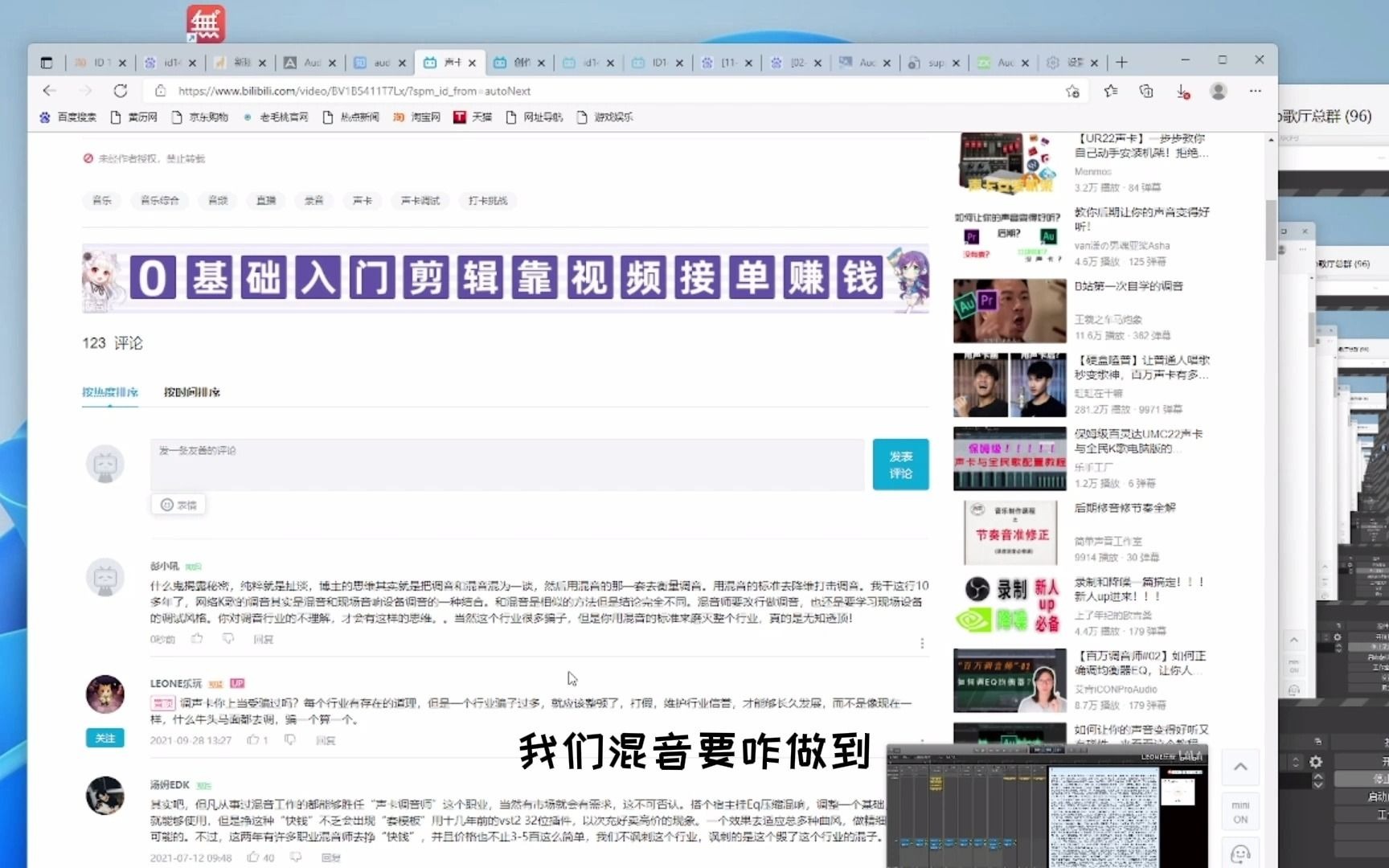The image size is (1389, 868).
Task: Open 保姆级百灵达UMC22声卡 video title
Action: (1139, 441)
